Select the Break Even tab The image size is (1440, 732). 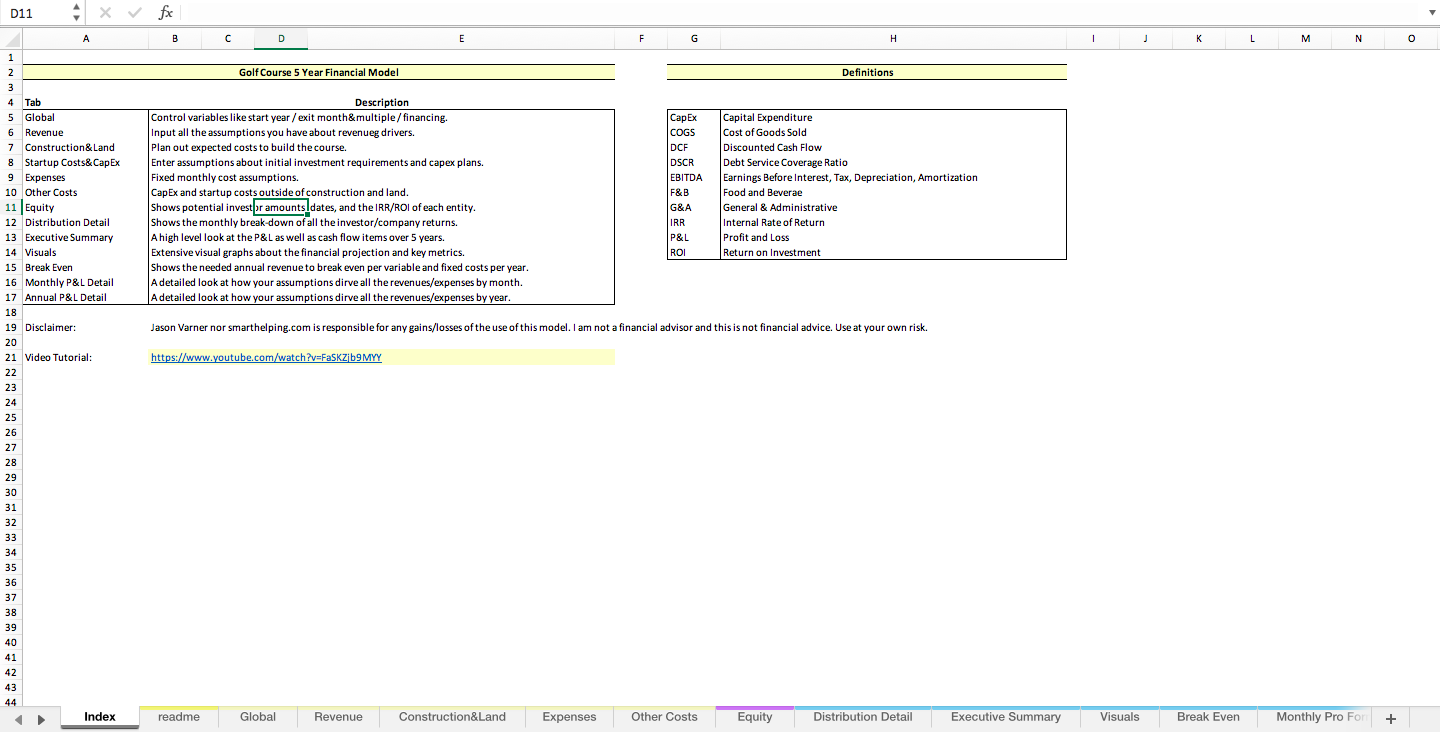point(1207,717)
